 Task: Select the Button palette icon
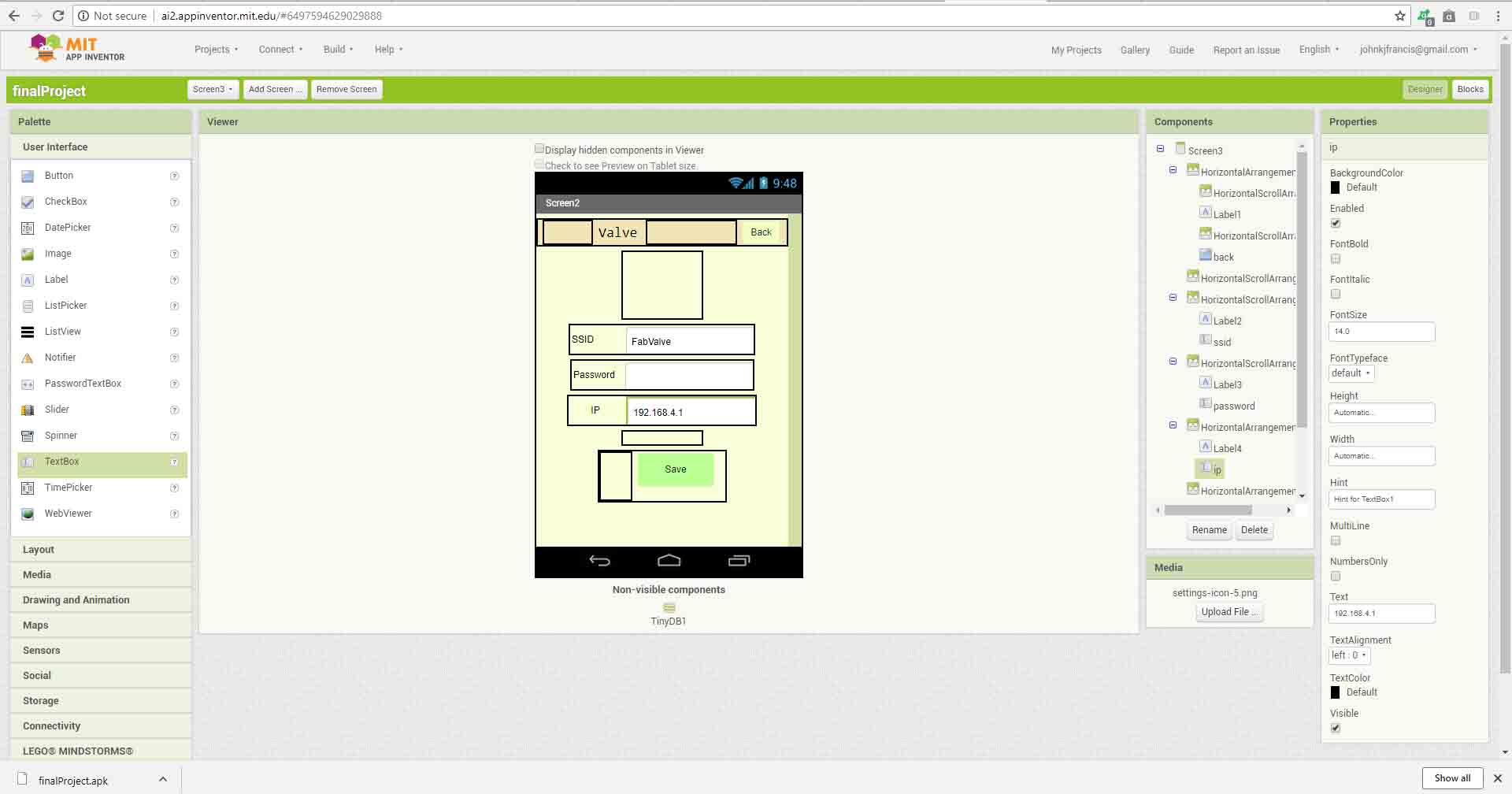(x=28, y=176)
